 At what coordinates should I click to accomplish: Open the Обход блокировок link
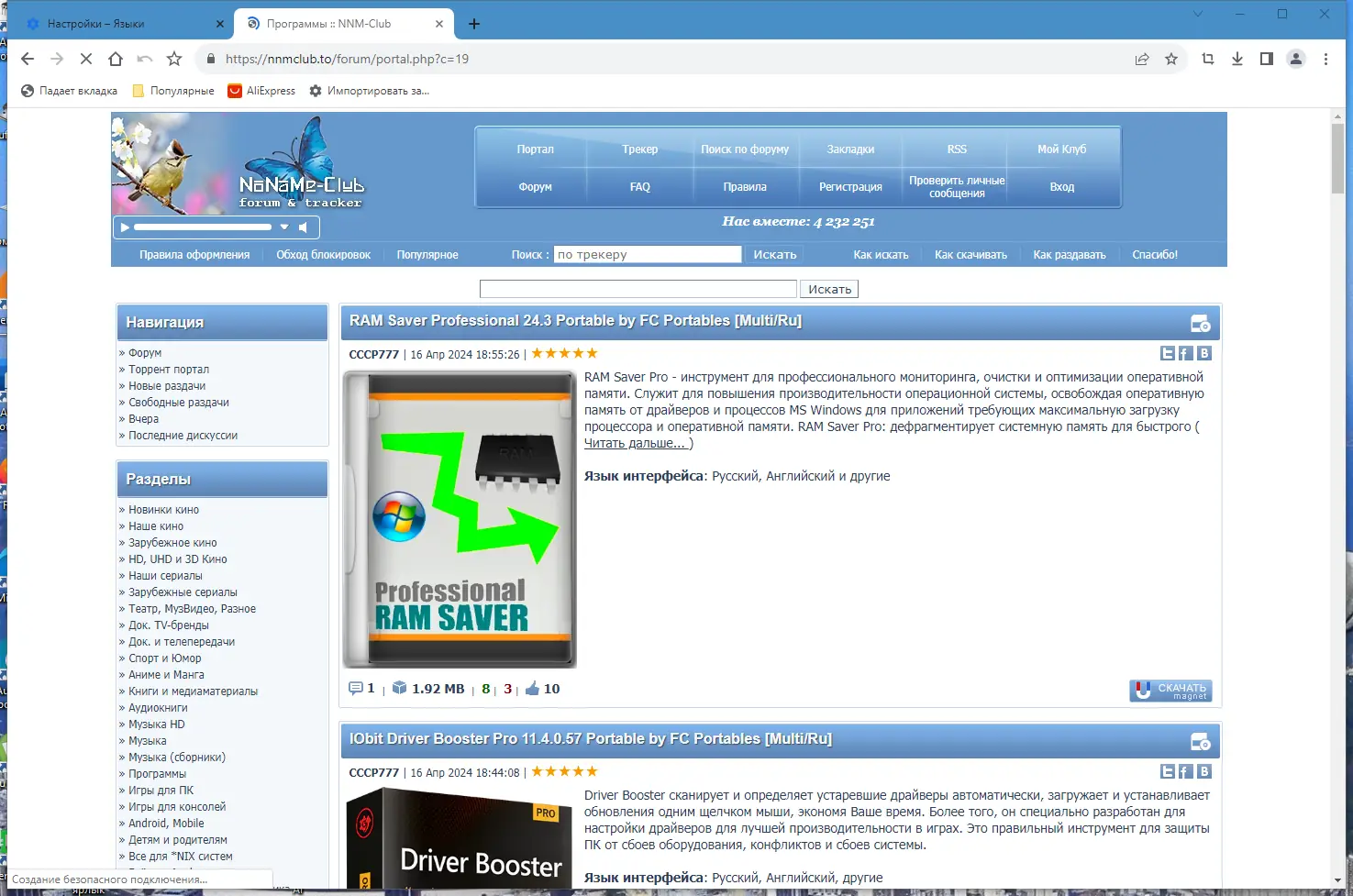(x=324, y=255)
